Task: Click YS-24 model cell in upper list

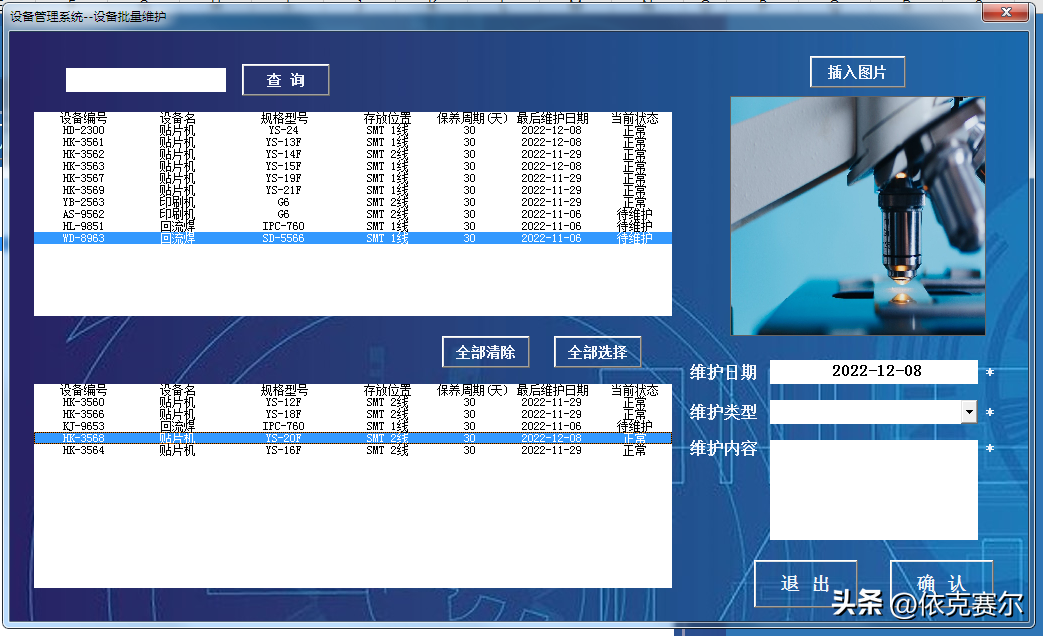Action: click(x=283, y=130)
